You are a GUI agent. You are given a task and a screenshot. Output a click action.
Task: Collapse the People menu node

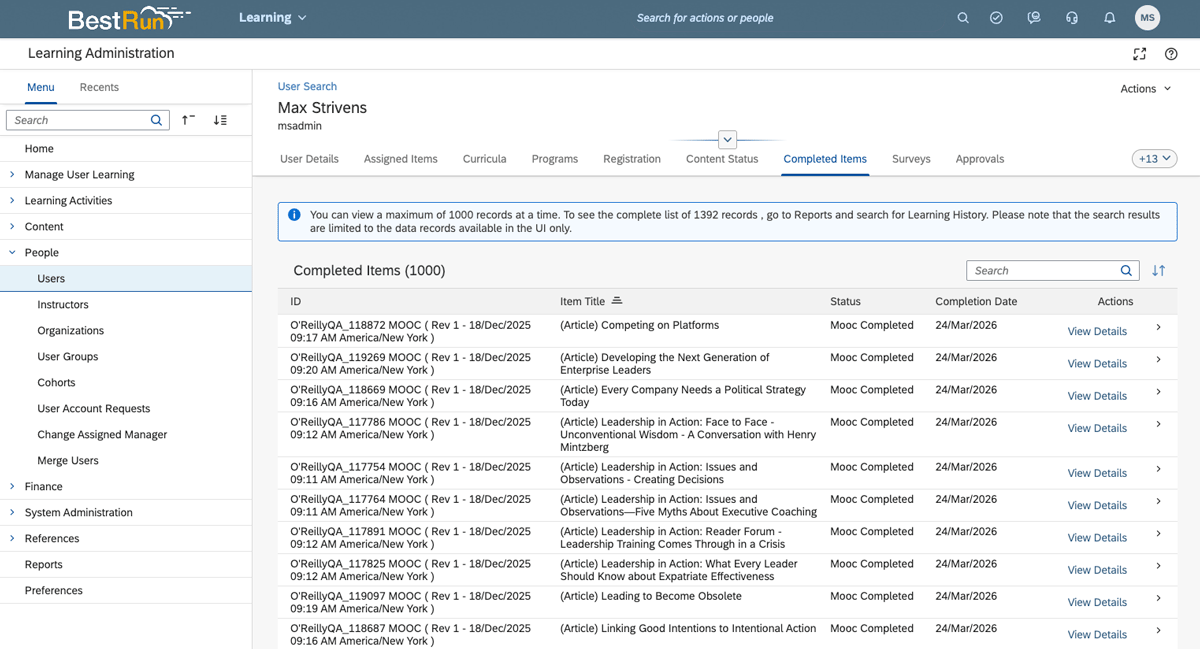12,252
